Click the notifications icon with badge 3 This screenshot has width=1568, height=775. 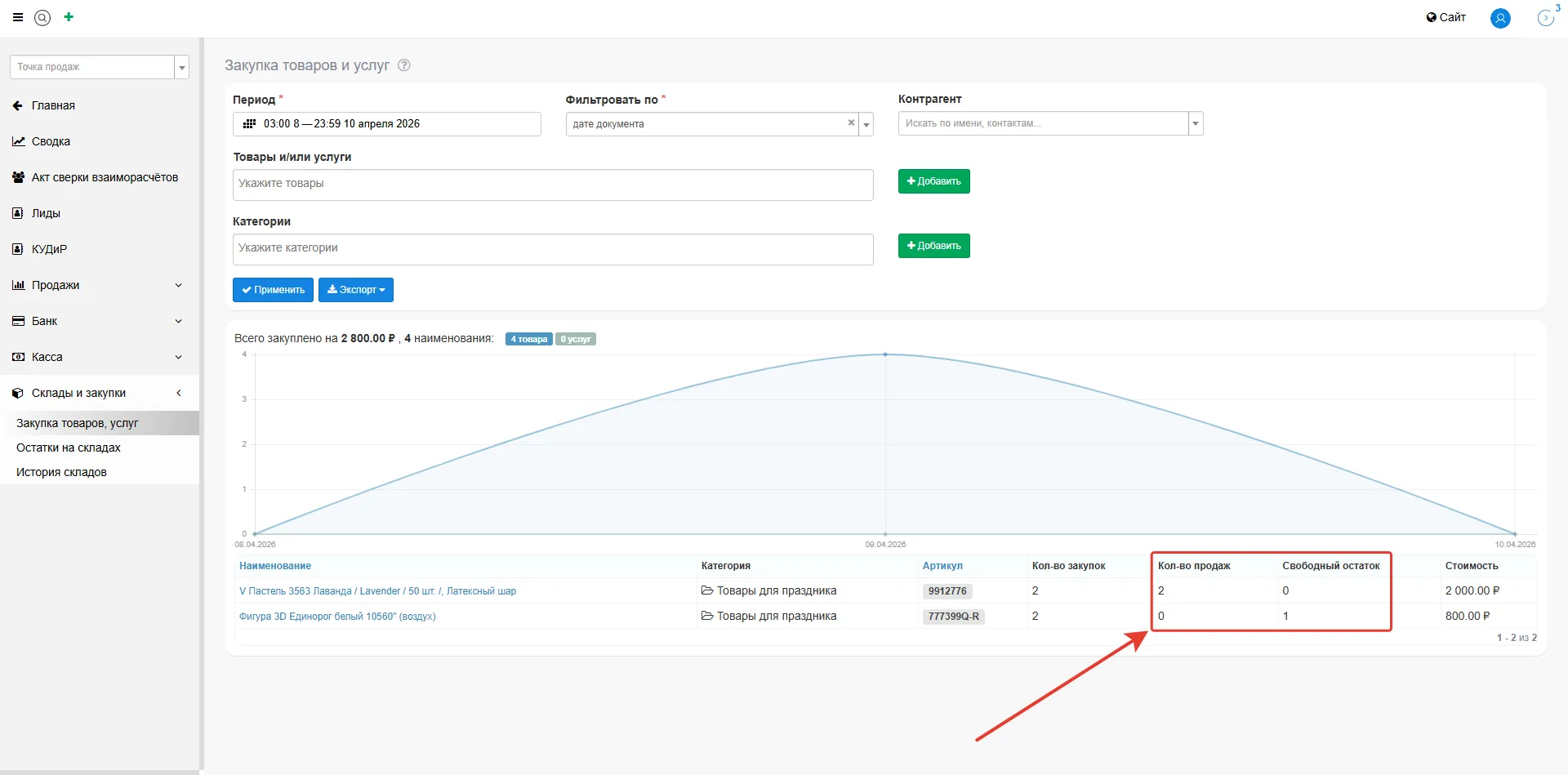click(1545, 18)
